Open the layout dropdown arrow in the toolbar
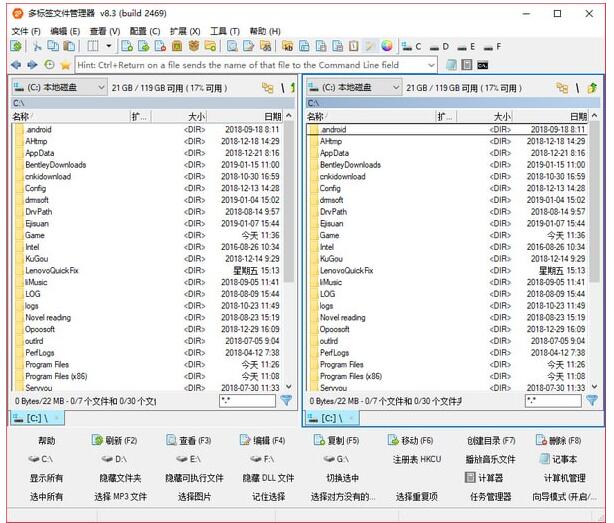 point(109,46)
